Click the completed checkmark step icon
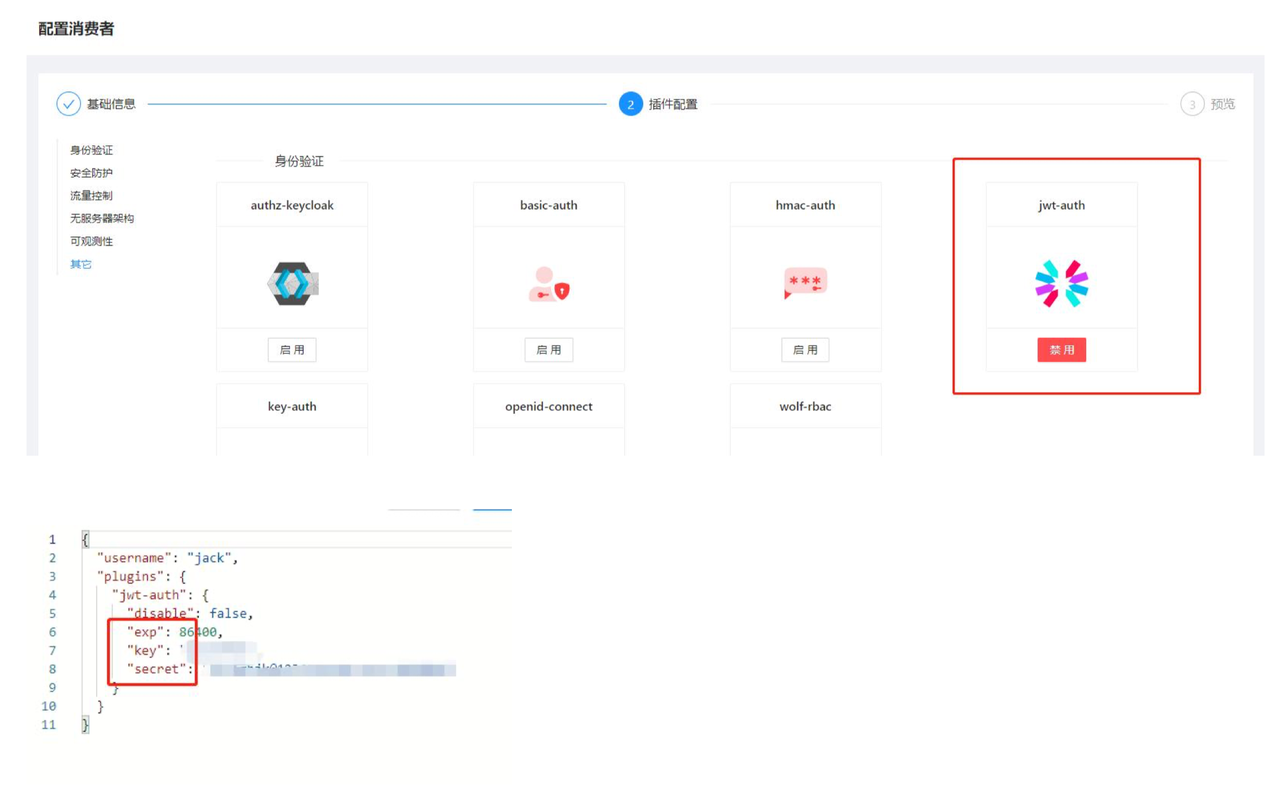This screenshot has width=1280, height=786. click(x=68, y=104)
